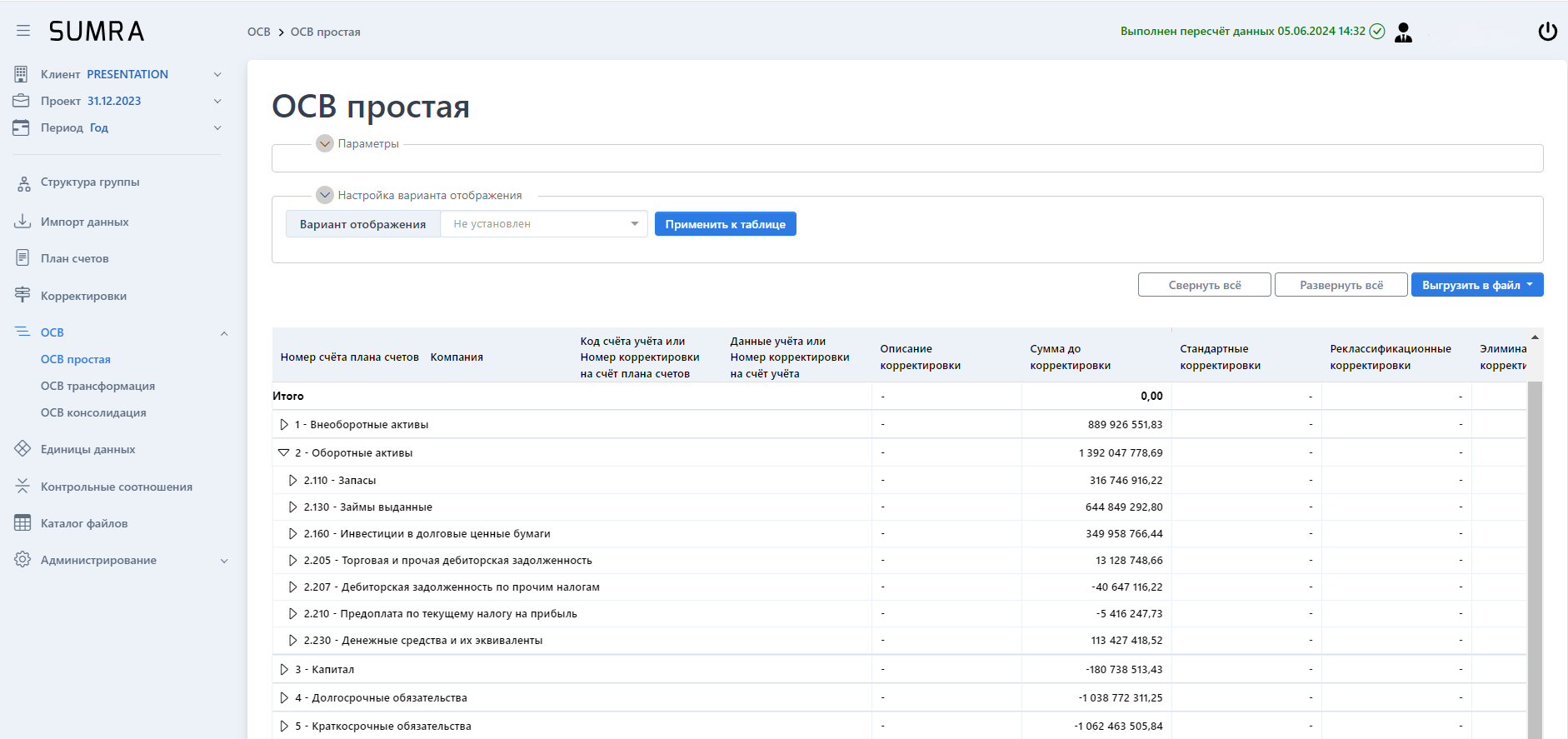Click the Администрирование gear icon
1568x739 pixels.
click(23, 560)
